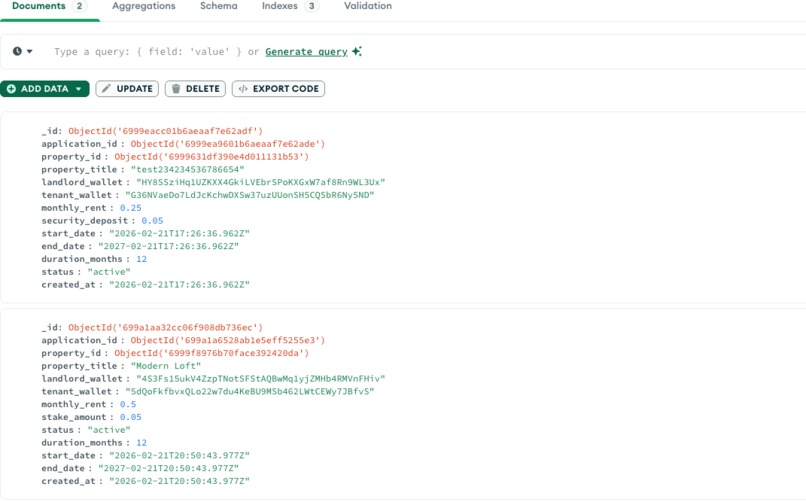Screen dimensions: 806x502
Task: Open the Schema tab
Action: (x=218, y=6)
